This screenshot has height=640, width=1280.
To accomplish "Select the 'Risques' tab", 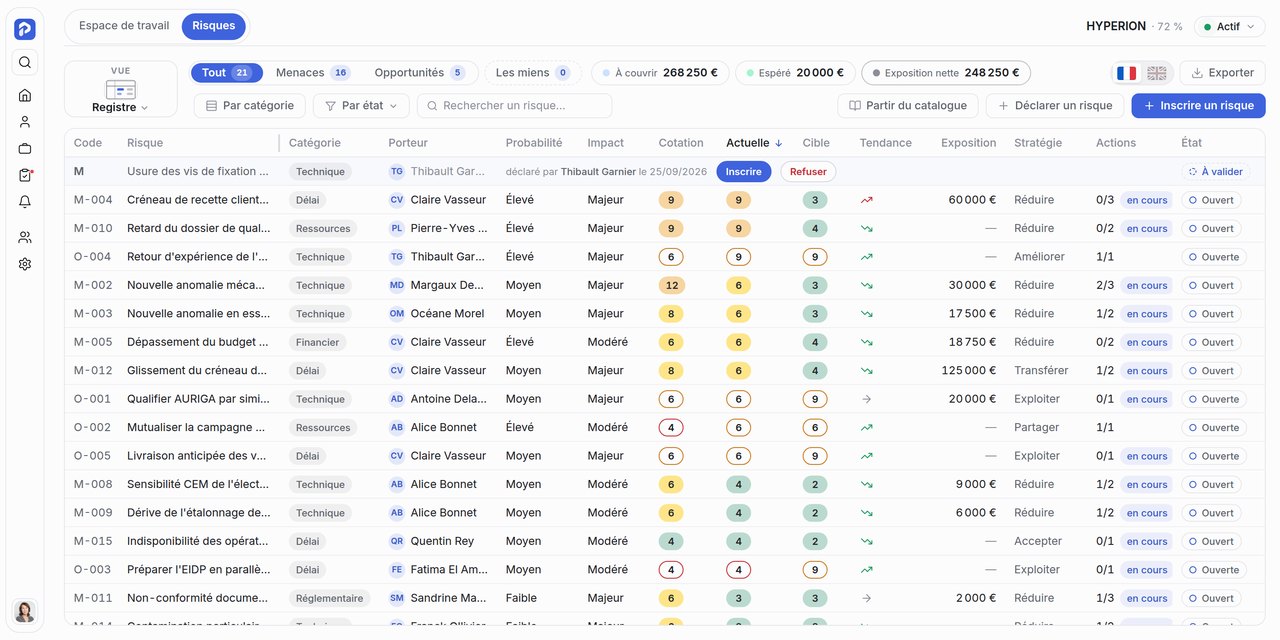I will click(214, 26).
